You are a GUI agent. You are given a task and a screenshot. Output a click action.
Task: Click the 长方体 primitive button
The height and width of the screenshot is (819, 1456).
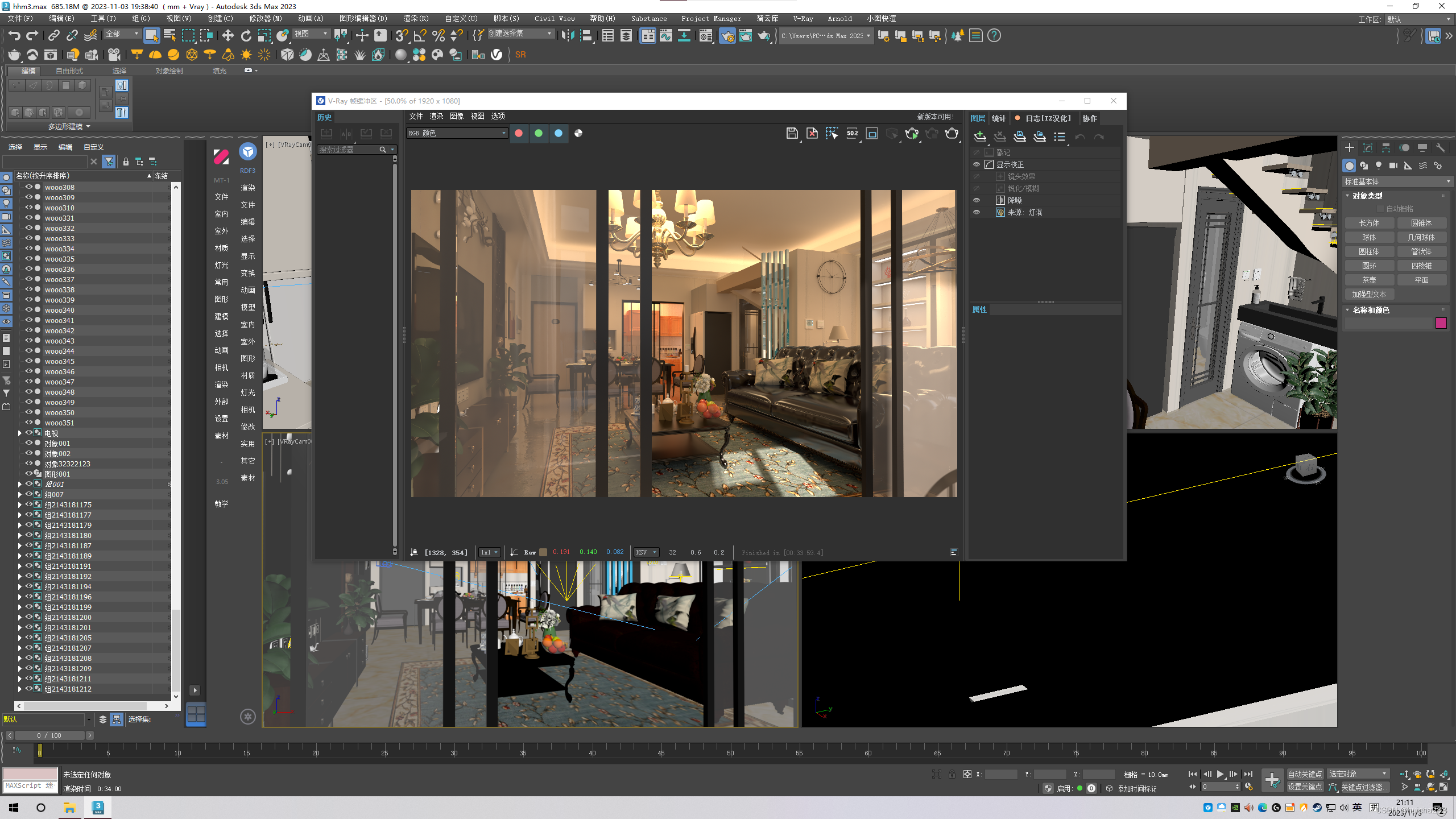click(x=1369, y=223)
